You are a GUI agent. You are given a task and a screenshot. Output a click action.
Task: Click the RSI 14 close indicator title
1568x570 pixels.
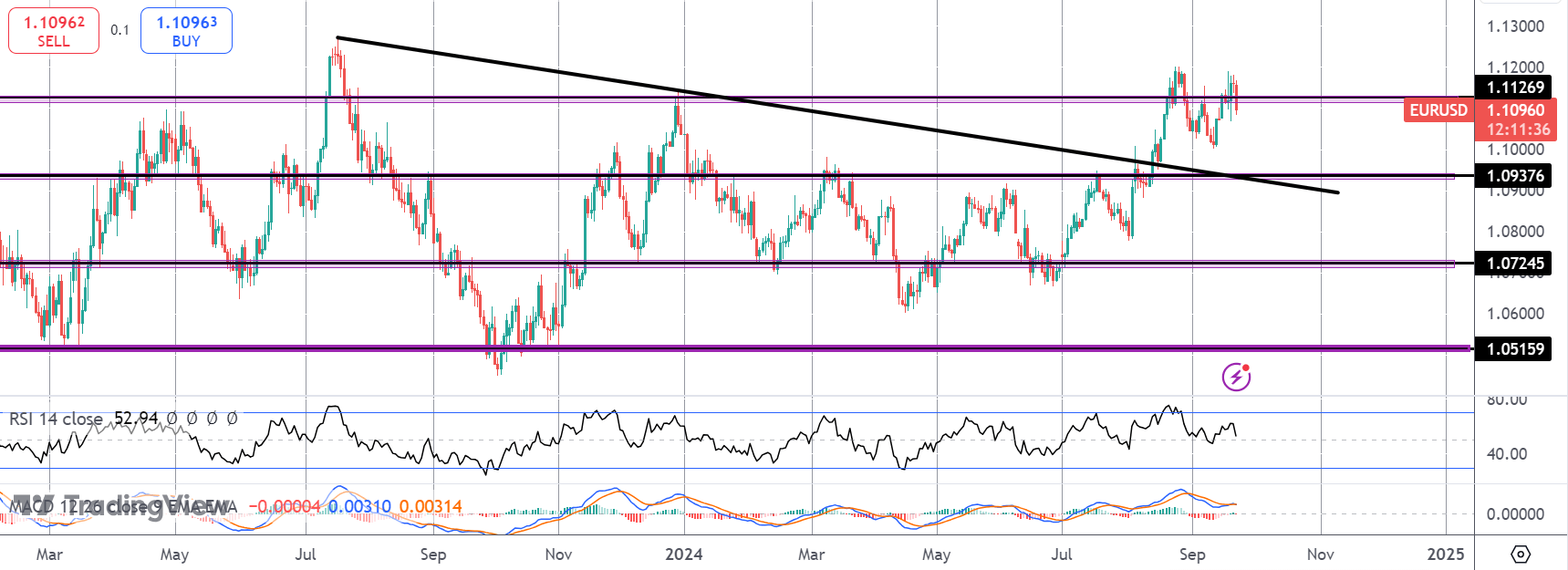pos(56,419)
